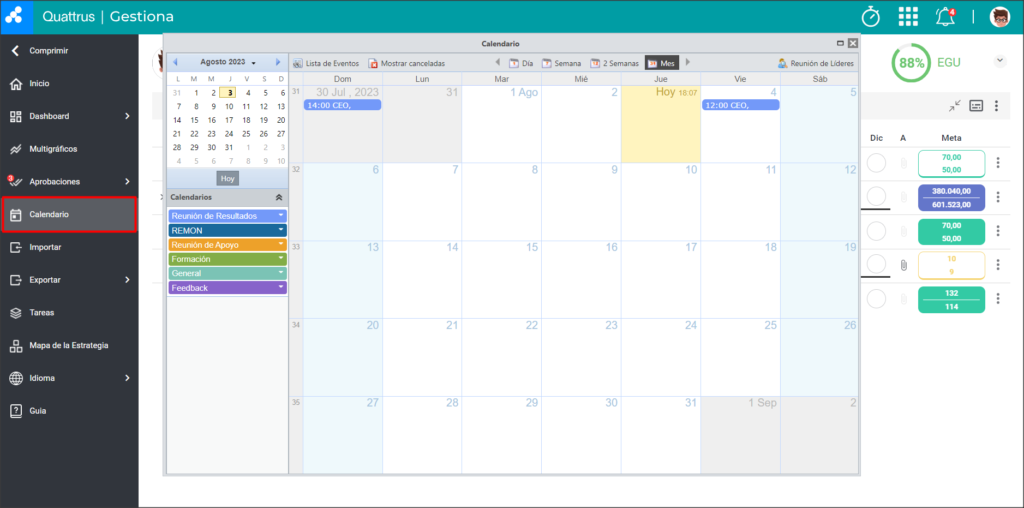Click the Quattrus logo icon
Image resolution: width=1024 pixels, height=508 pixels.
coord(16,17)
